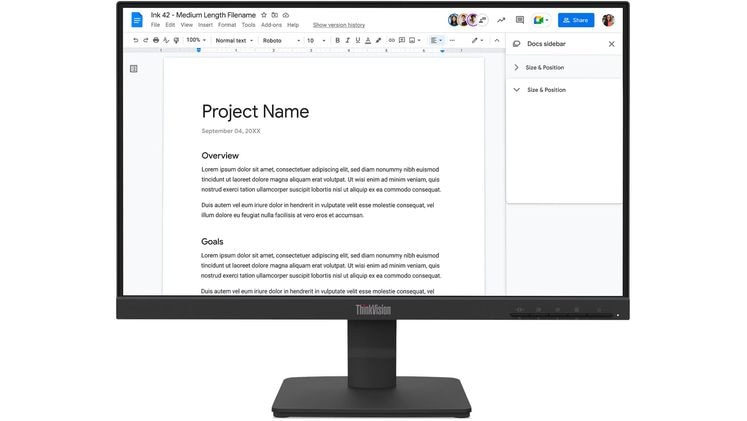The image size is (747, 421).
Task: Toggle italic formatting
Action: coord(347,41)
